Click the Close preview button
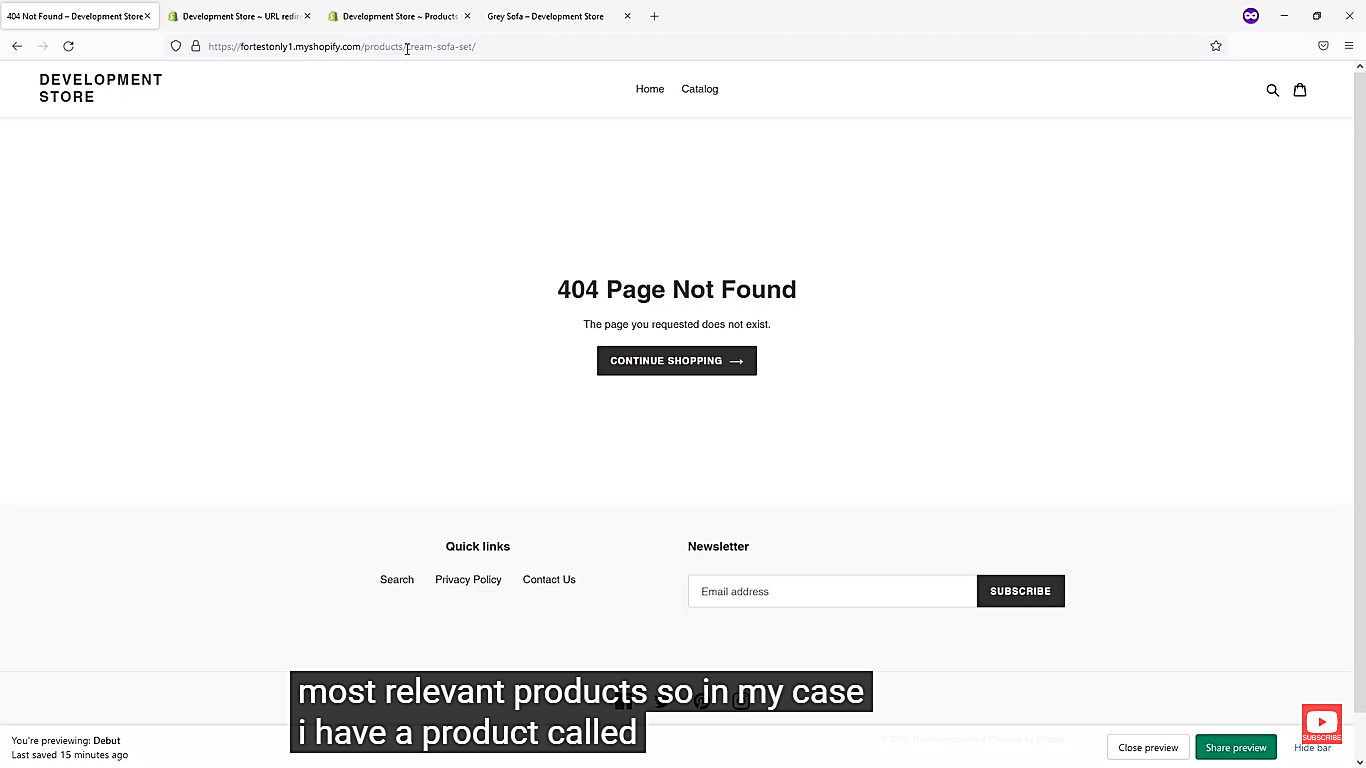This screenshot has width=1366, height=768. [1148, 748]
